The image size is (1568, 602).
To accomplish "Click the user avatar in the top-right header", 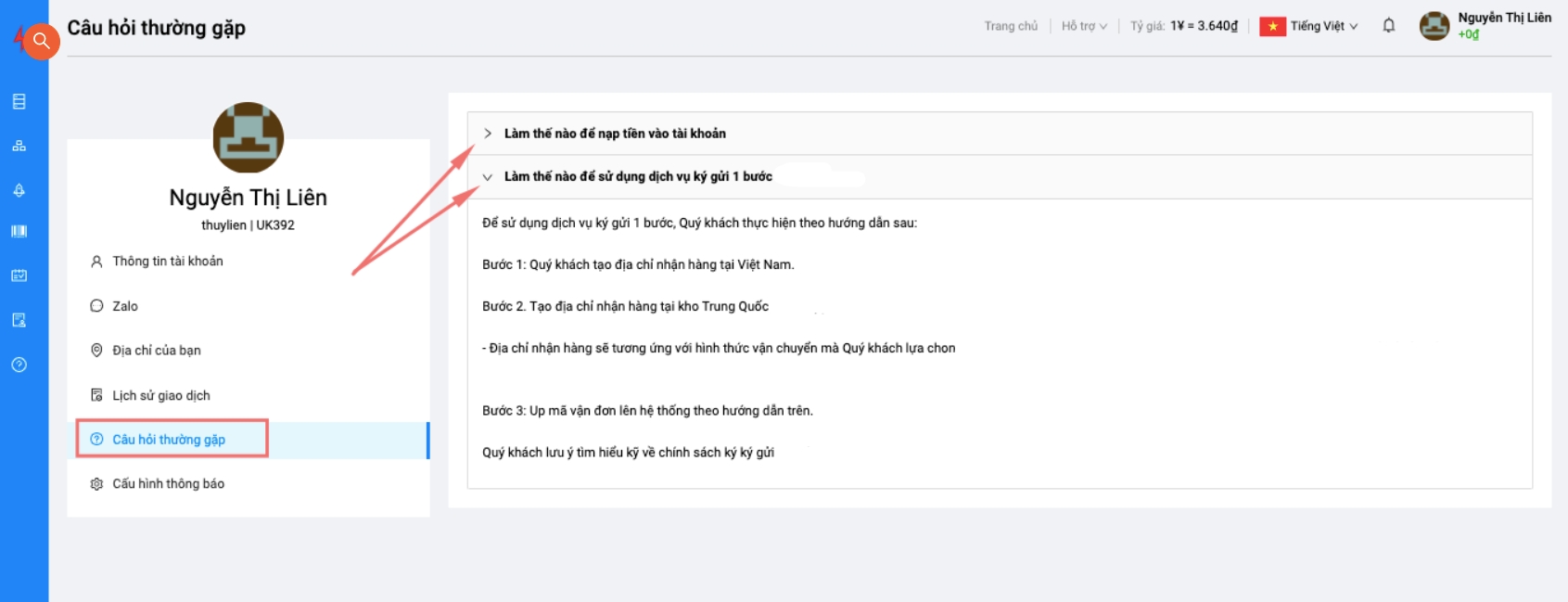I will [x=1434, y=26].
